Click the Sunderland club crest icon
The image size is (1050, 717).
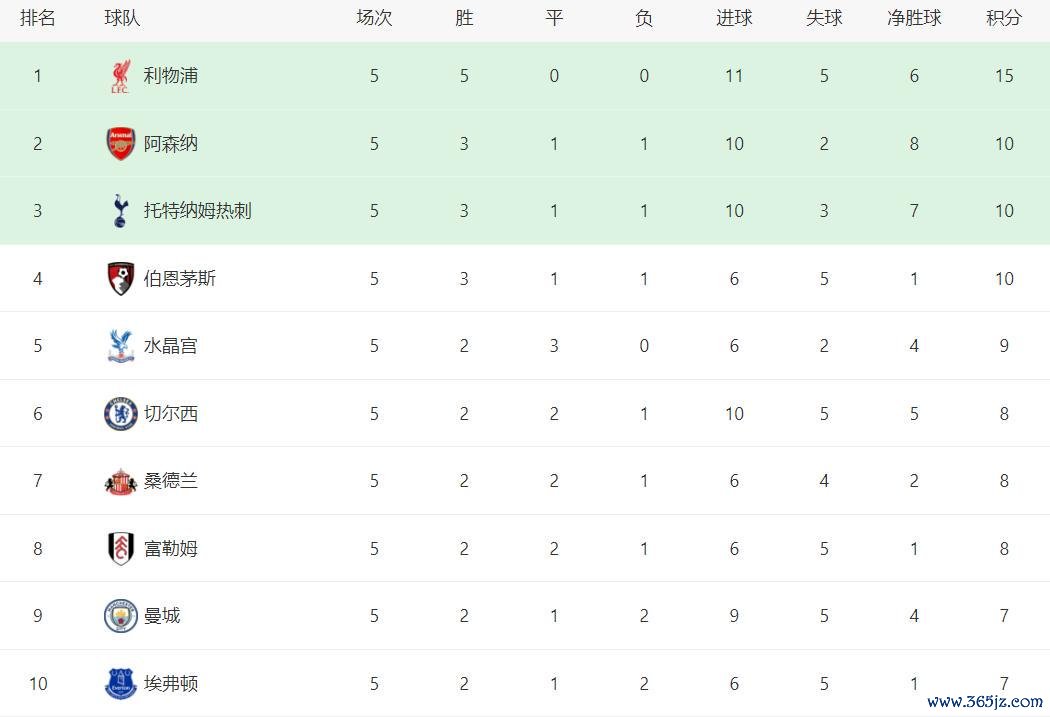(x=120, y=481)
